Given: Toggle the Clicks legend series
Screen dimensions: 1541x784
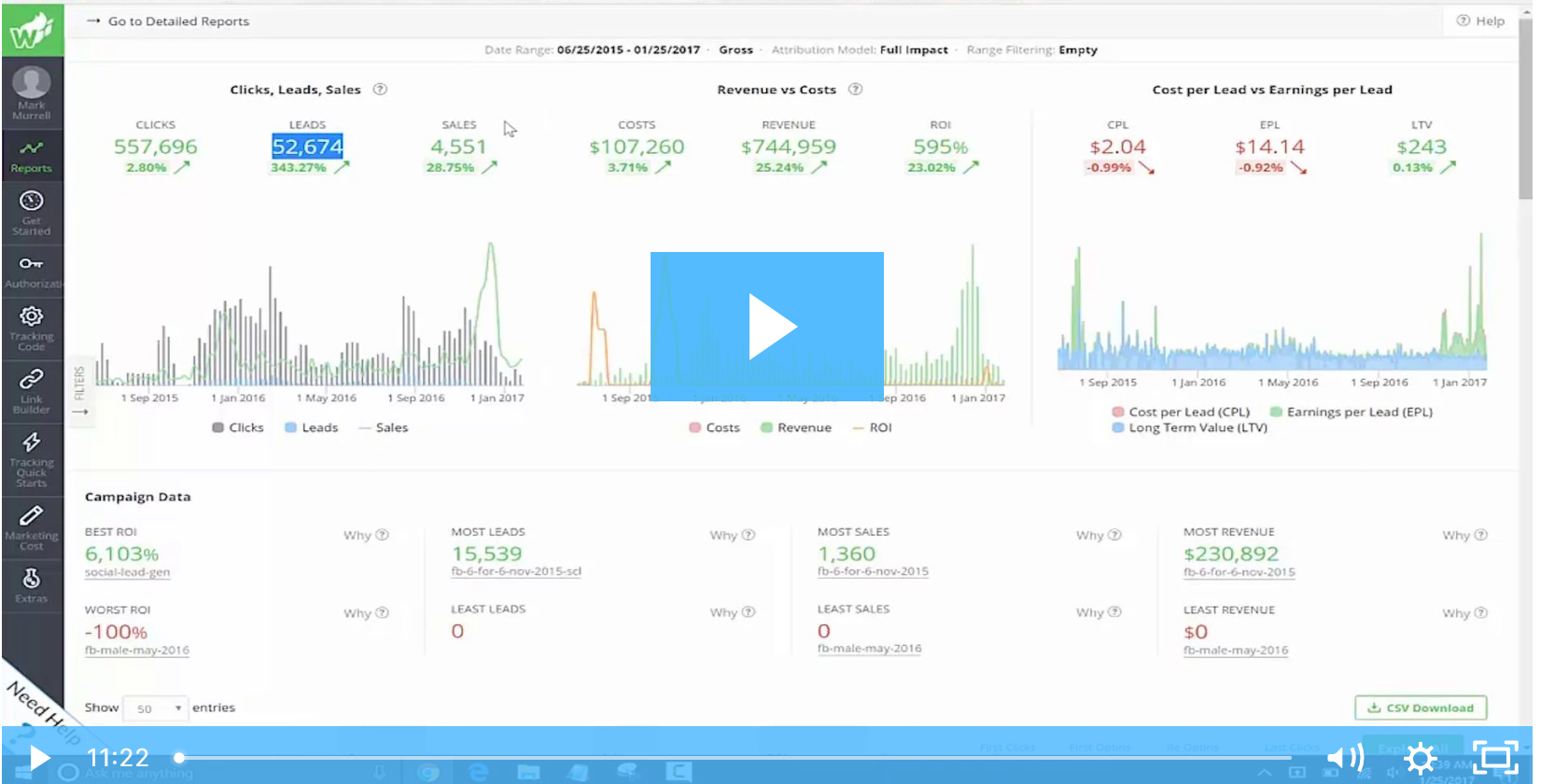Looking at the screenshot, I should pos(238,427).
